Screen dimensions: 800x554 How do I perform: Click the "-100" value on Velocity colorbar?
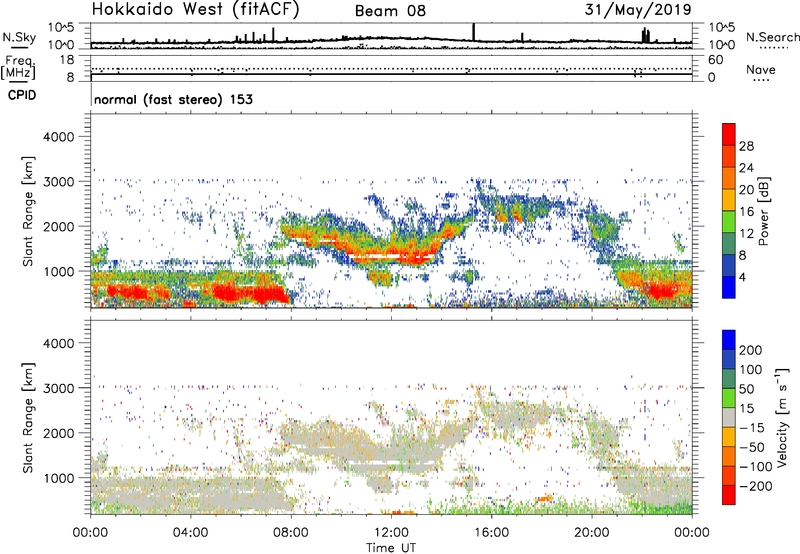[755, 467]
